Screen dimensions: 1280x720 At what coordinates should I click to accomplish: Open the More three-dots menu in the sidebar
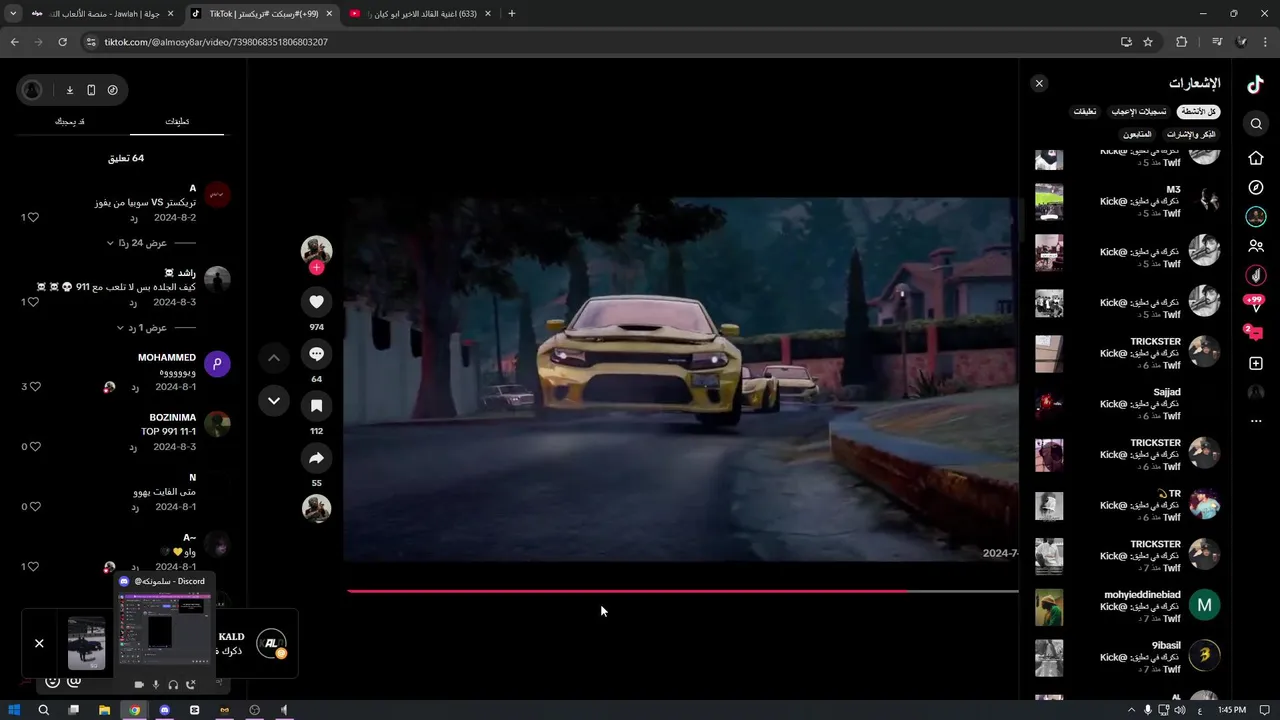point(1256,421)
